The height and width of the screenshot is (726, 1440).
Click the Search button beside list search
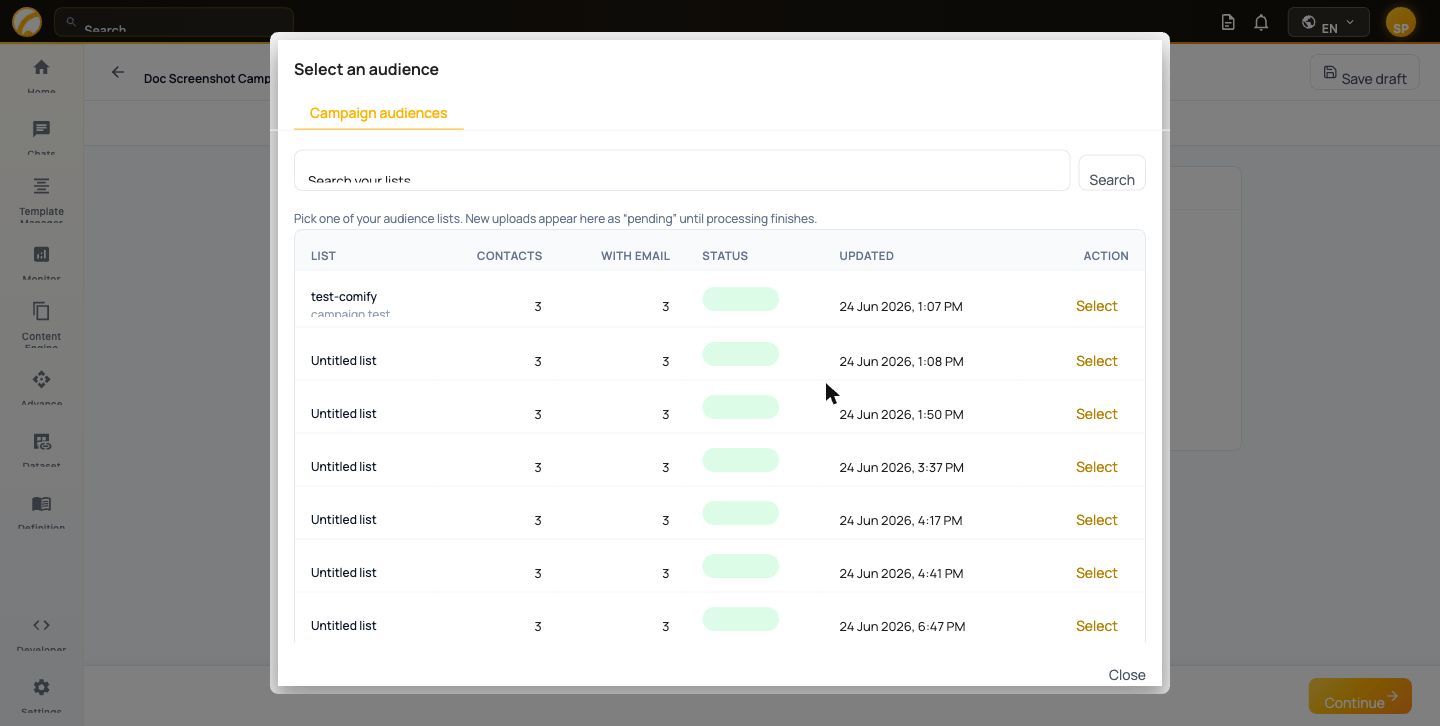pyautogui.click(x=1112, y=173)
